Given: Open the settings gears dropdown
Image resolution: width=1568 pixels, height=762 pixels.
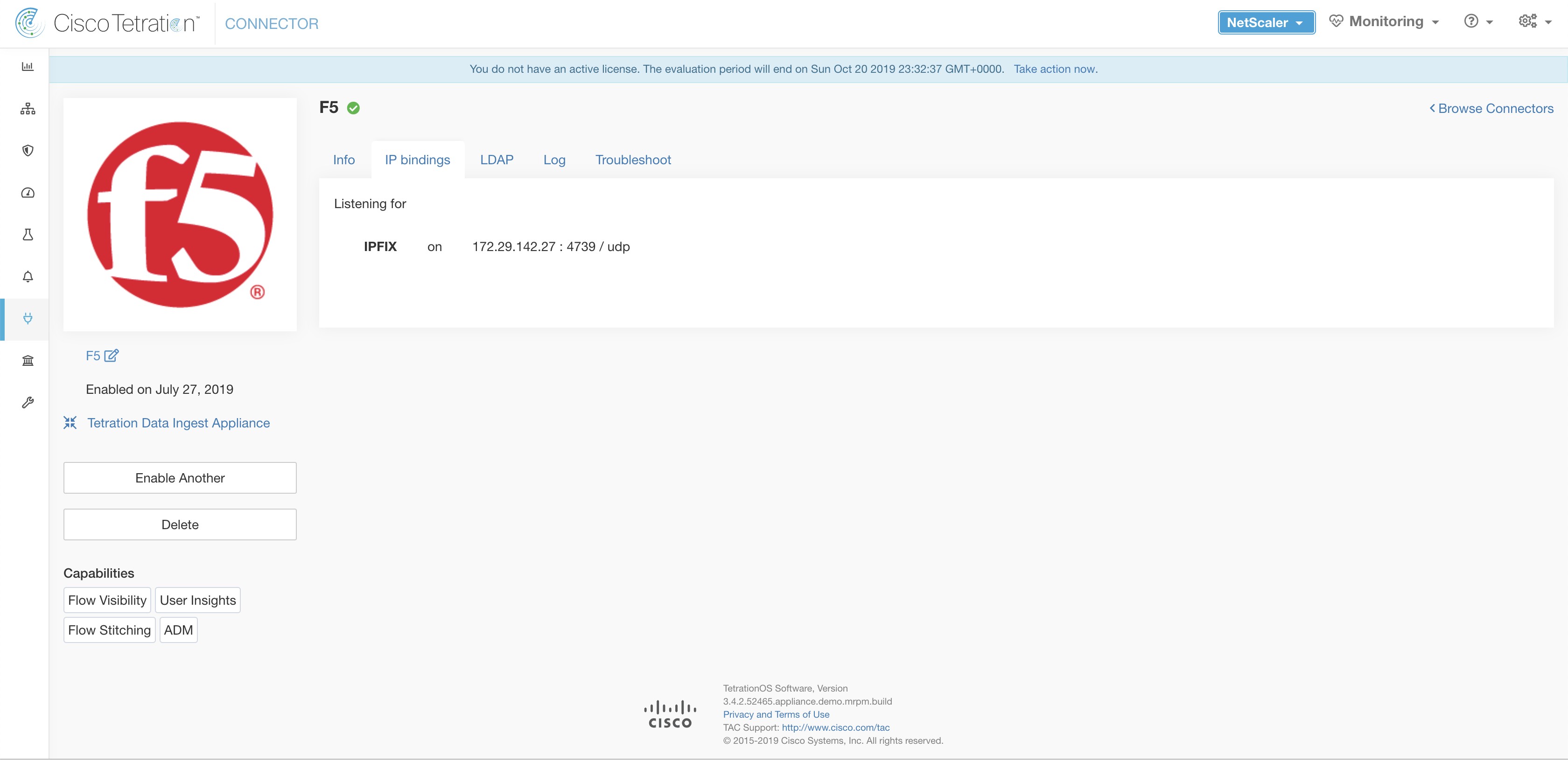Looking at the screenshot, I should click(x=1535, y=22).
